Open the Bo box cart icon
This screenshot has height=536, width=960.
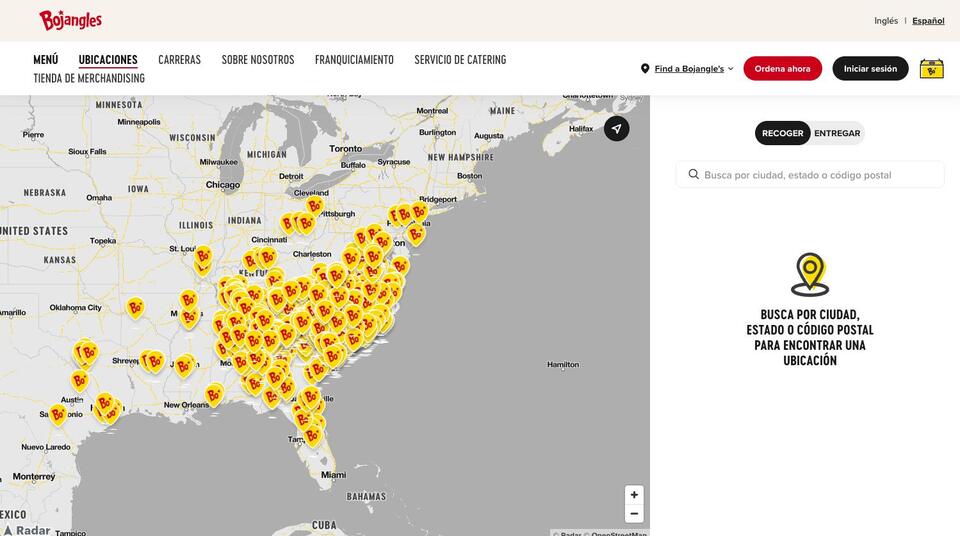click(x=931, y=69)
